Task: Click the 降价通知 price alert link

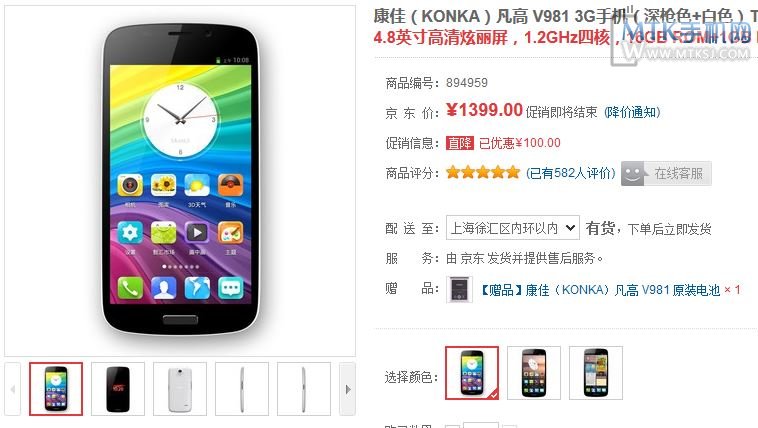Action: click(x=632, y=112)
